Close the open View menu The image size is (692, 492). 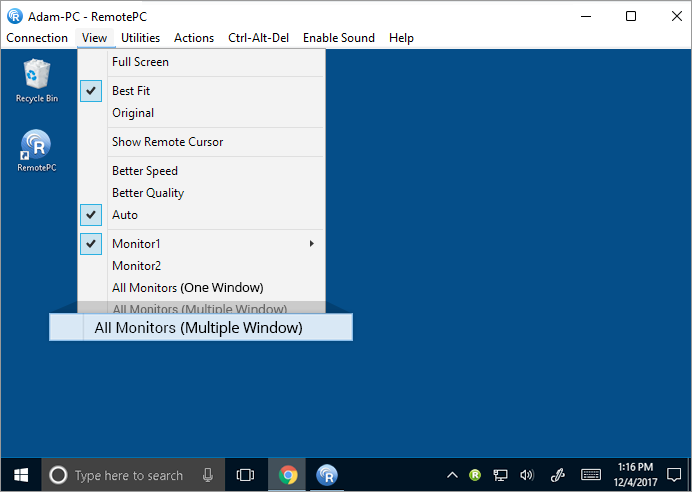click(x=94, y=38)
